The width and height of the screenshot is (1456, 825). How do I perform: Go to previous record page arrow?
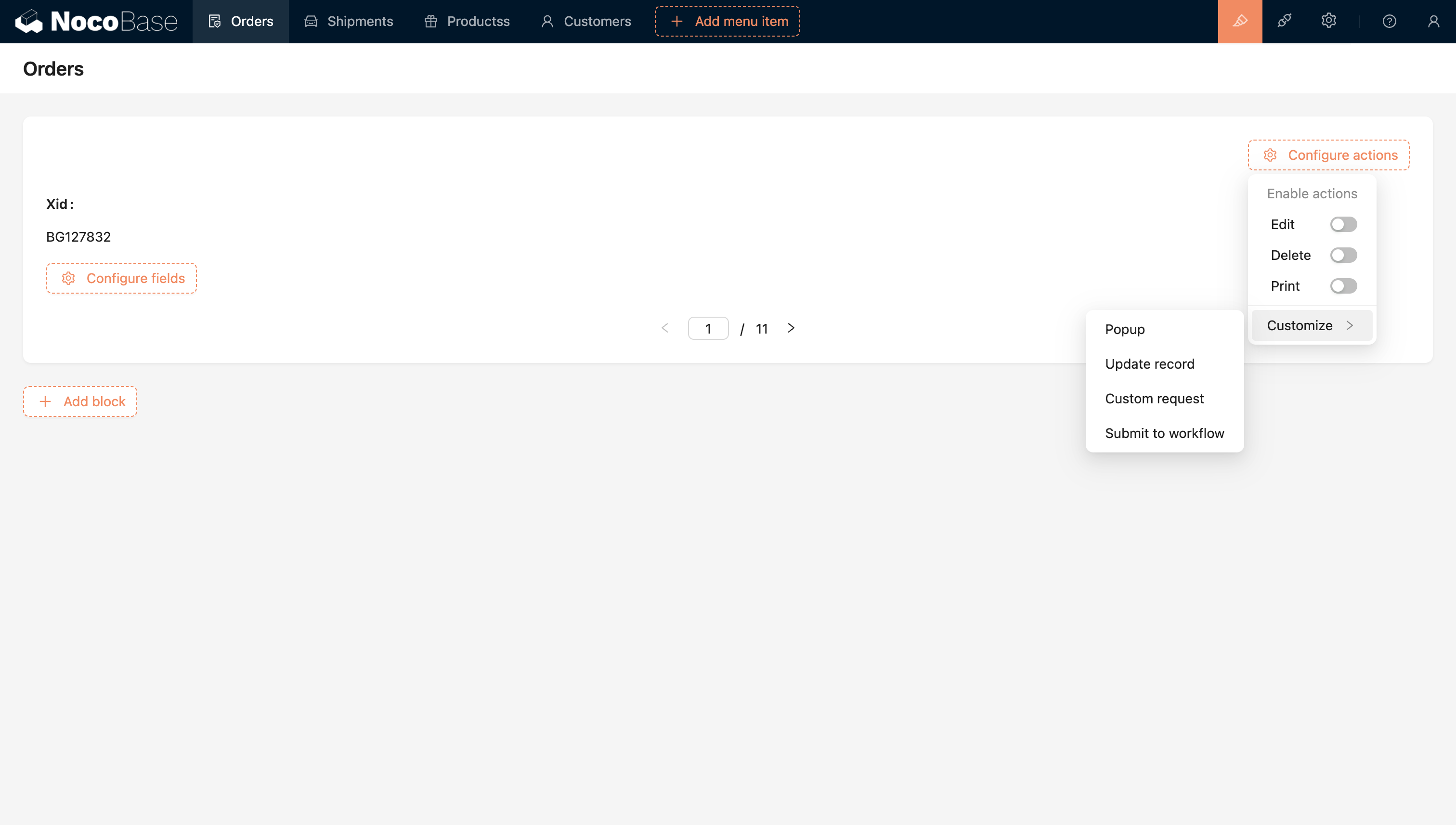tap(665, 328)
